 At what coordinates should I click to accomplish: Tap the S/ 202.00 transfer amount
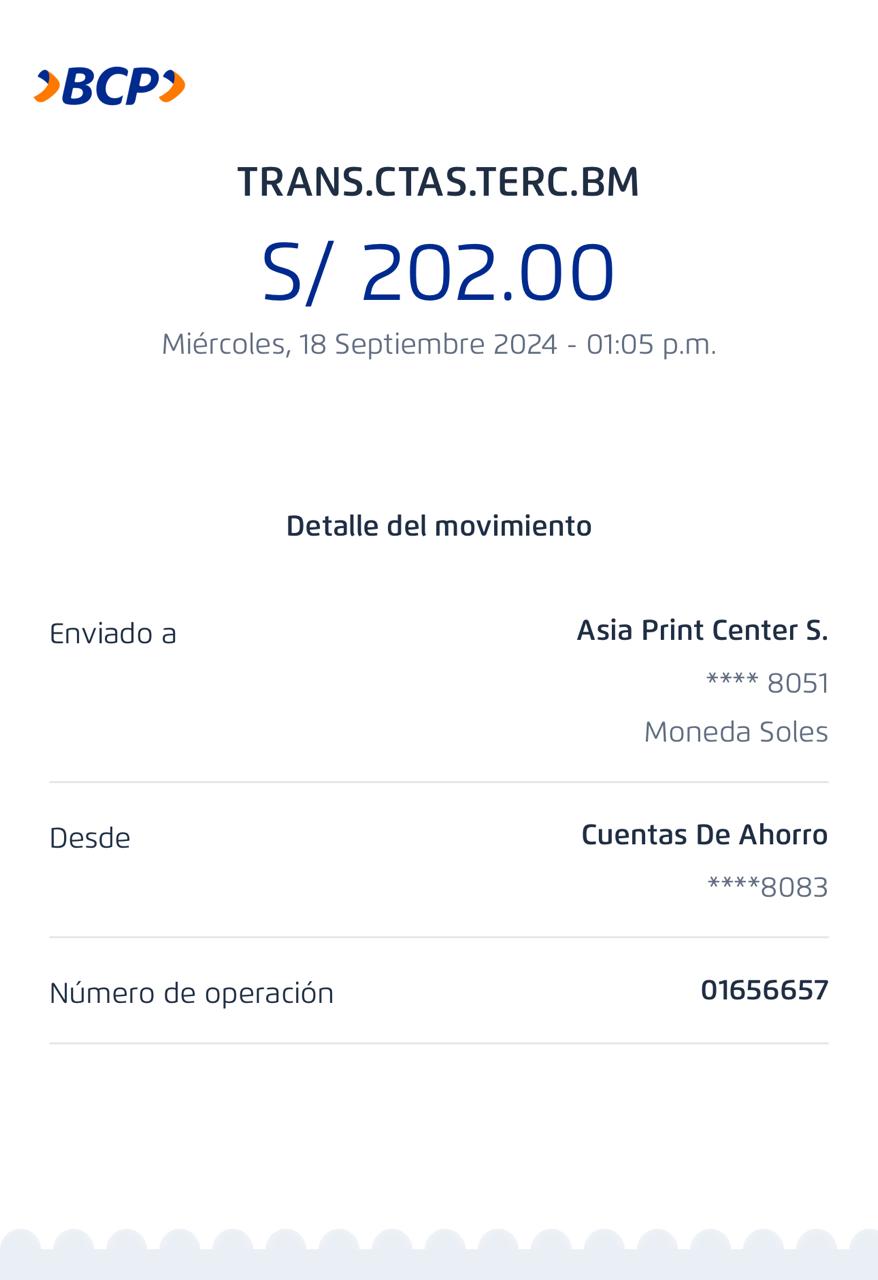tap(438, 272)
